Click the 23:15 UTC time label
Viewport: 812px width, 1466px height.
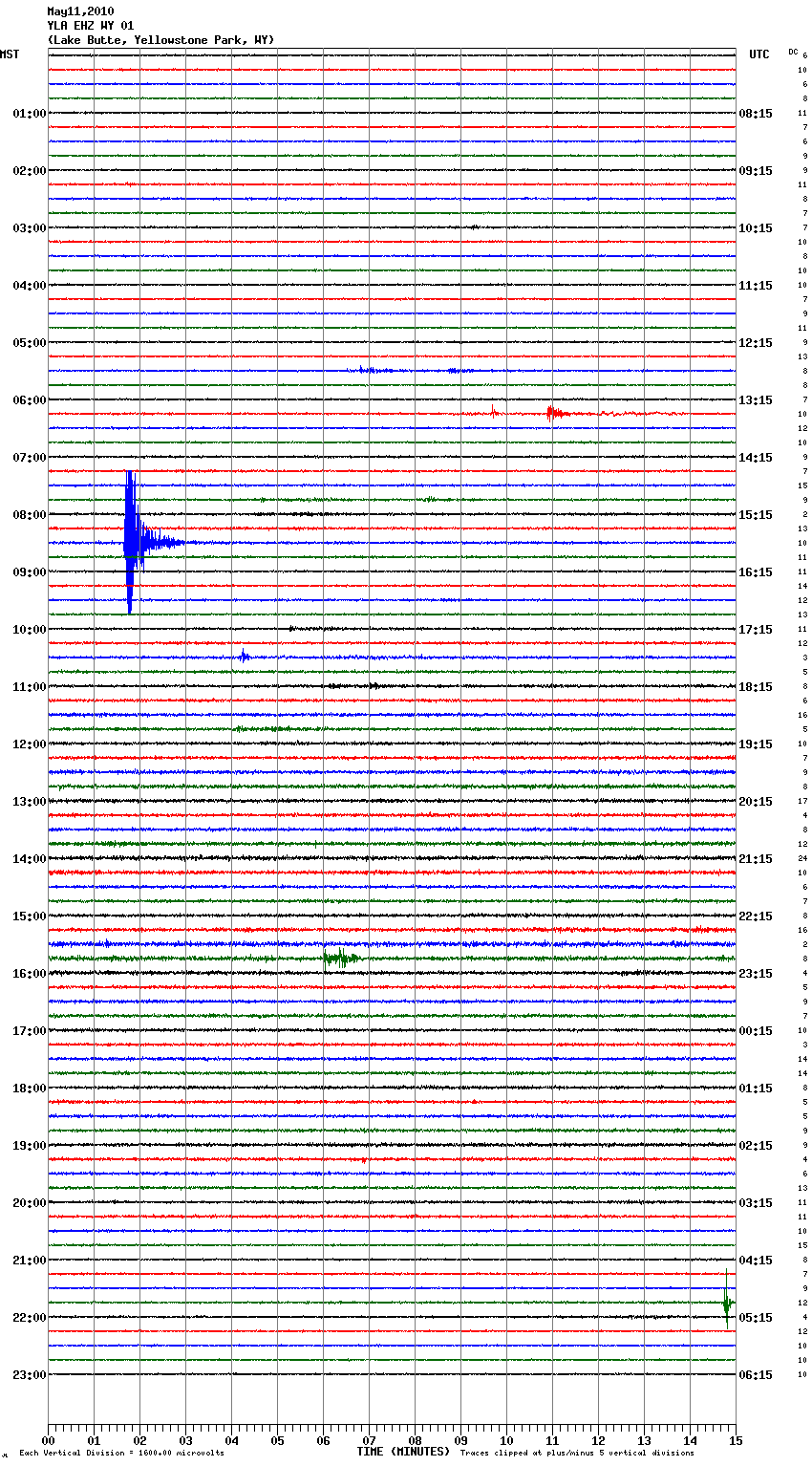pyautogui.click(x=756, y=974)
